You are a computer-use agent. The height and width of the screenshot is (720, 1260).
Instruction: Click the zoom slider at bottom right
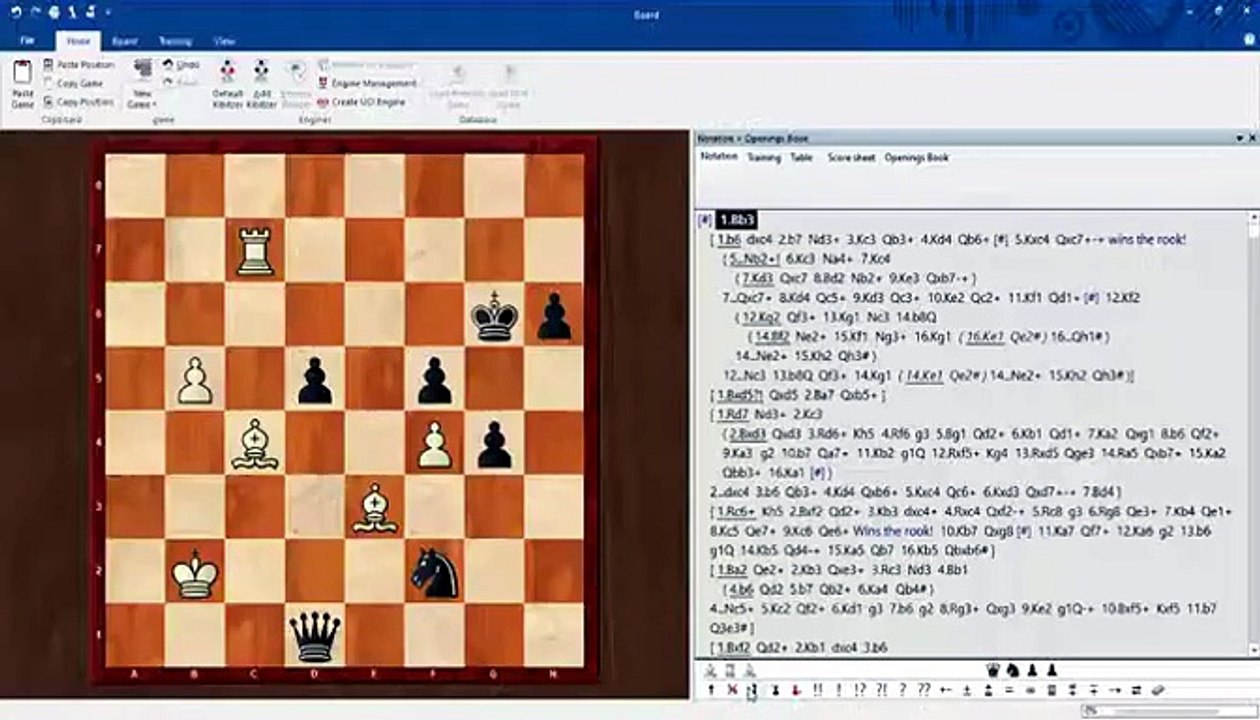[1170, 711]
